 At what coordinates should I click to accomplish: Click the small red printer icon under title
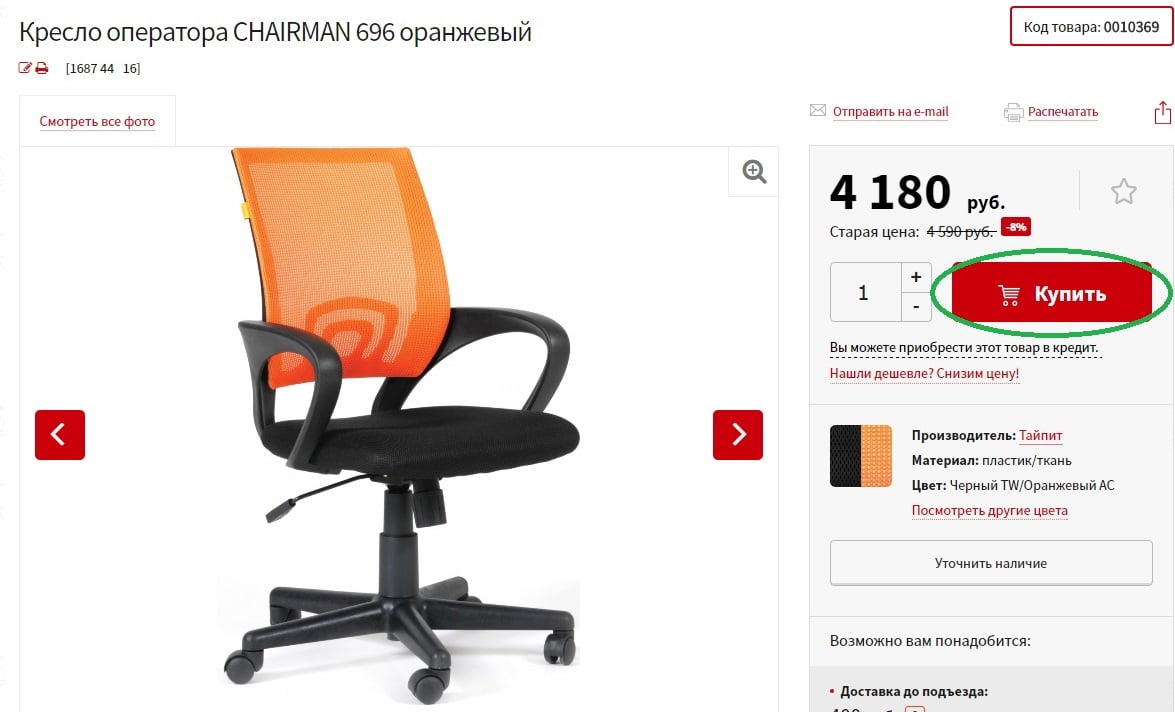(42, 68)
